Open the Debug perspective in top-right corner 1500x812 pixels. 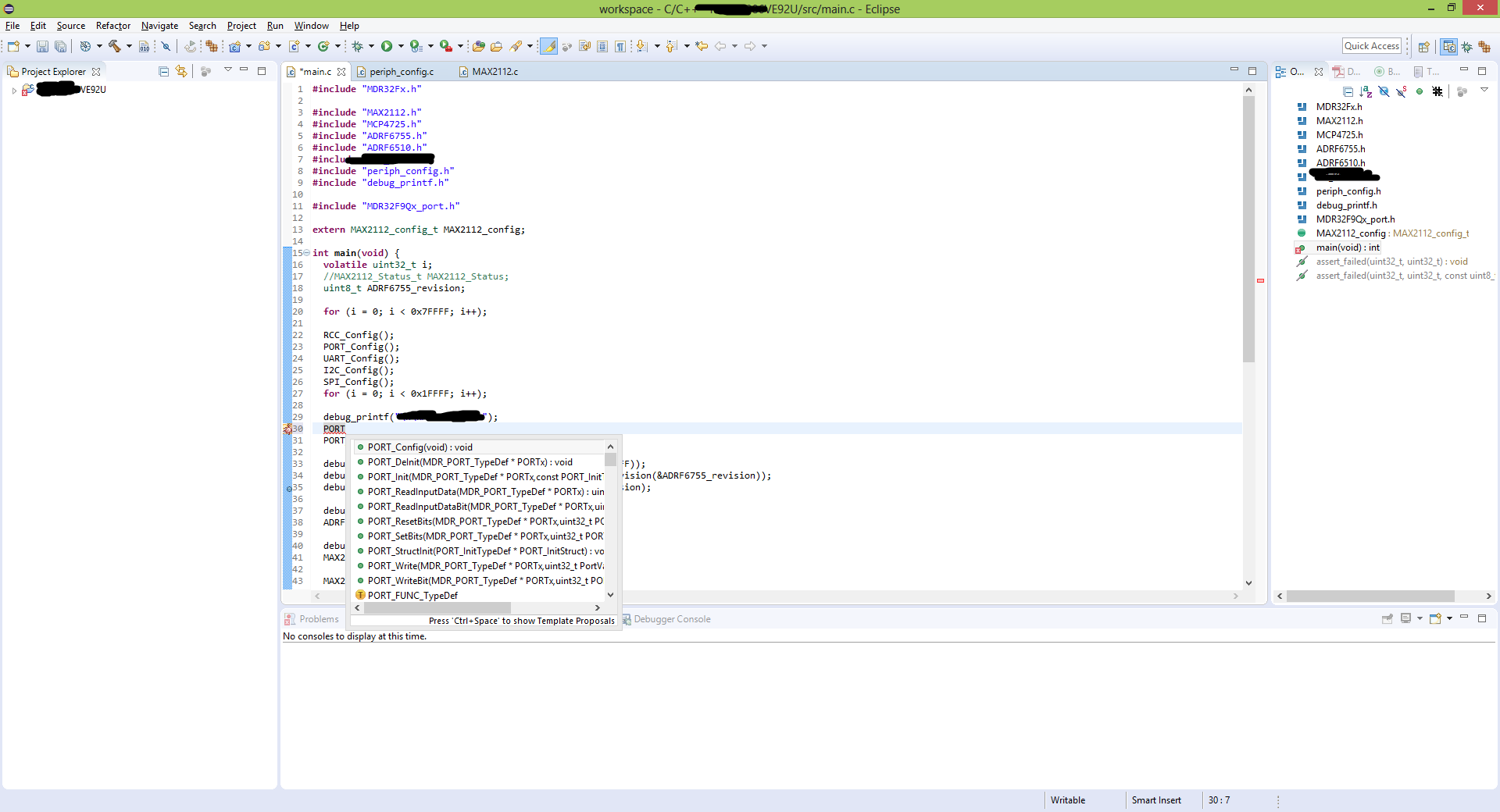[1466, 47]
